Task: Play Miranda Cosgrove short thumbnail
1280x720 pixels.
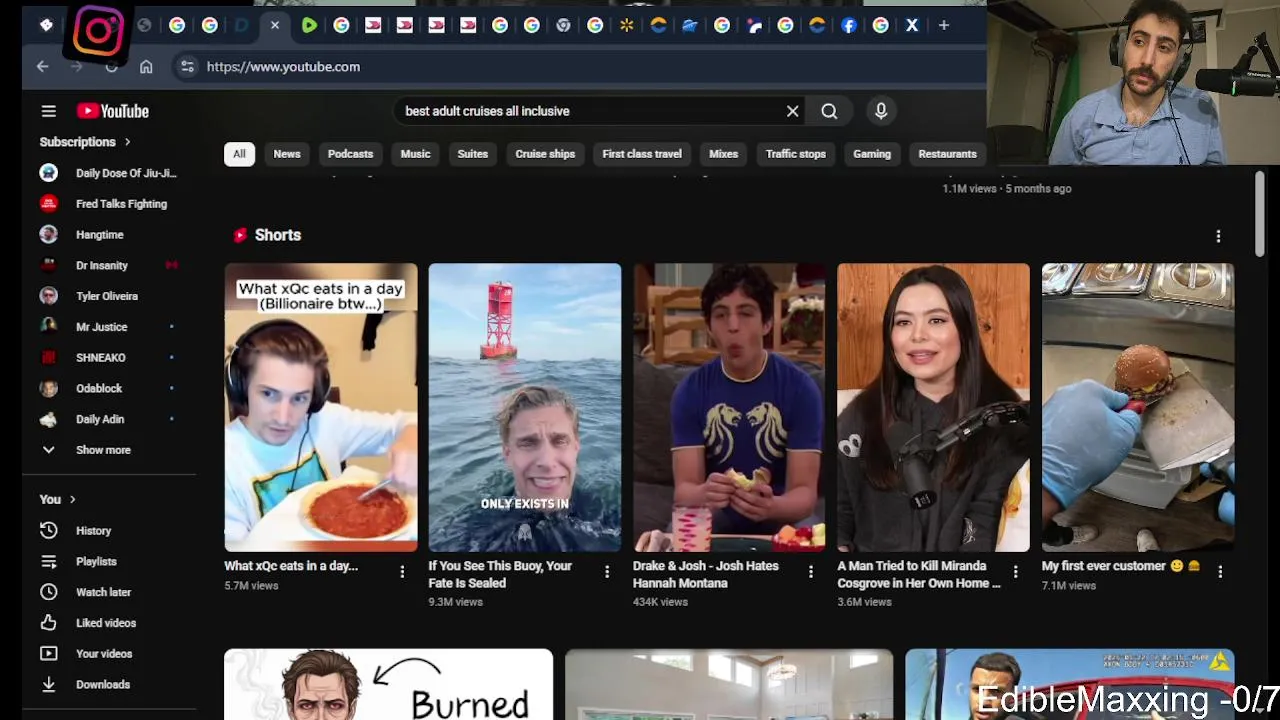Action: click(933, 407)
